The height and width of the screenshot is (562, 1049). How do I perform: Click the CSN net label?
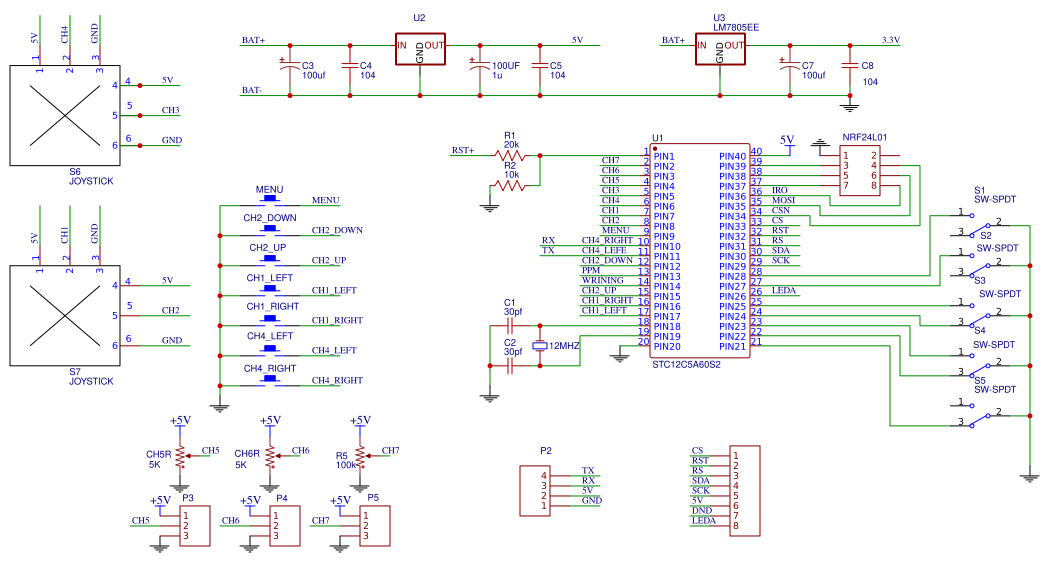point(781,210)
